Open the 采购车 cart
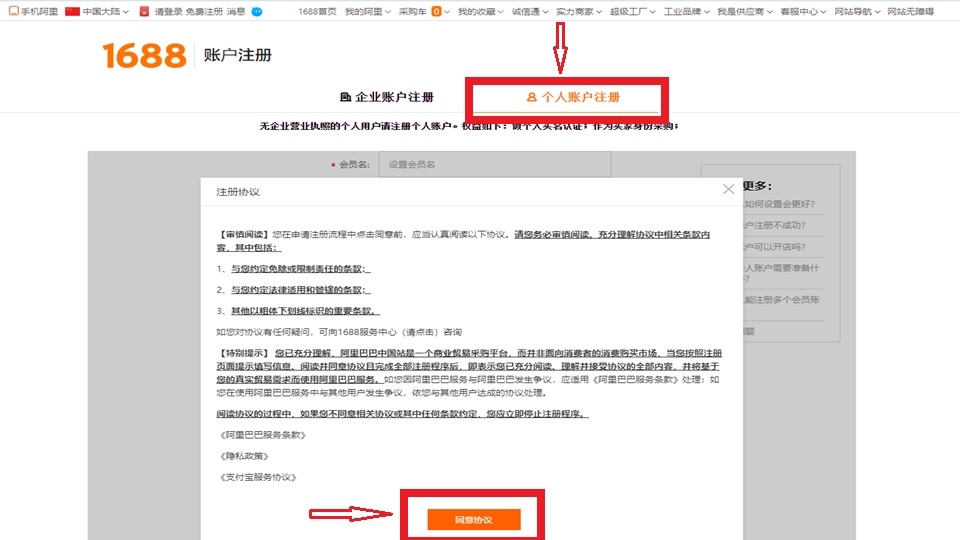The height and width of the screenshot is (540, 960). point(413,11)
